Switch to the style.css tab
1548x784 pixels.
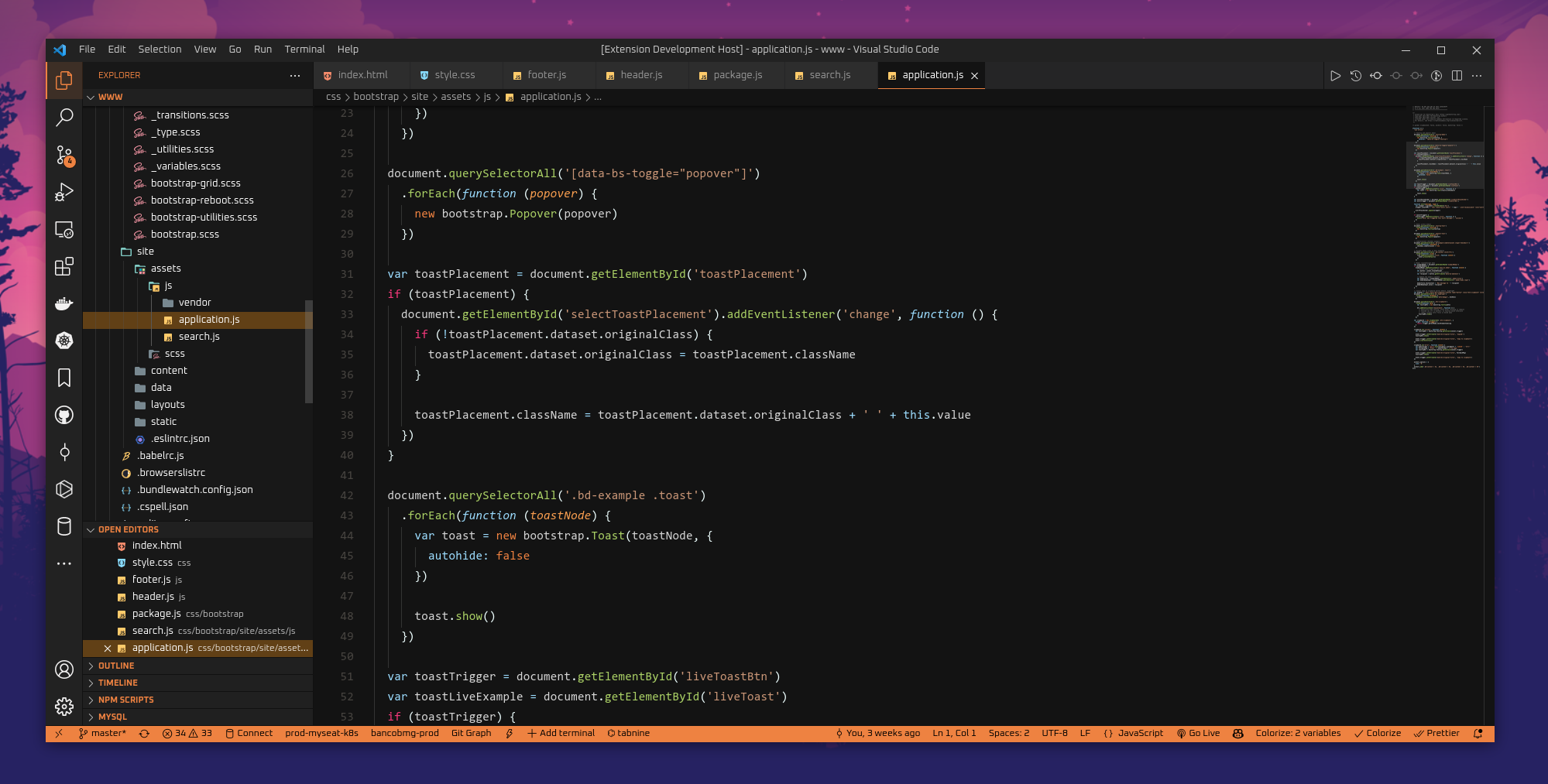click(455, 75)
